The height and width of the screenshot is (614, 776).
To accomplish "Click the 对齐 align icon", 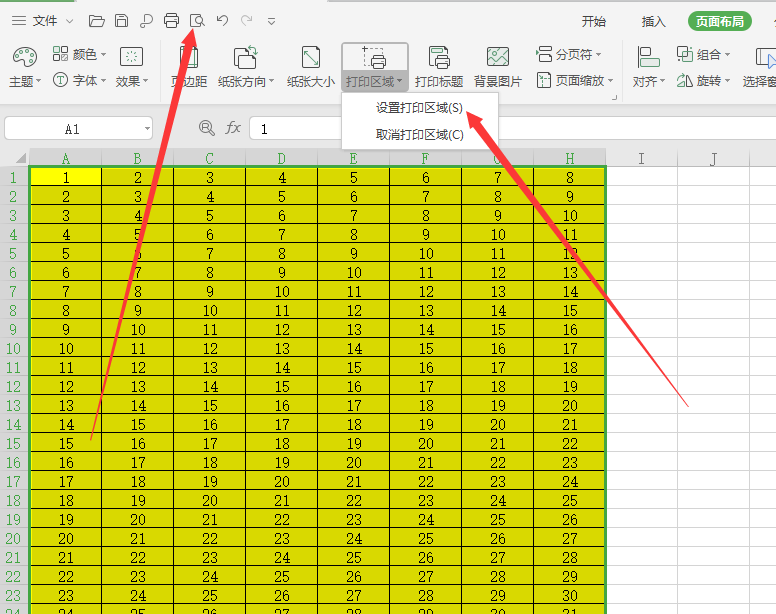I will 648,57.
